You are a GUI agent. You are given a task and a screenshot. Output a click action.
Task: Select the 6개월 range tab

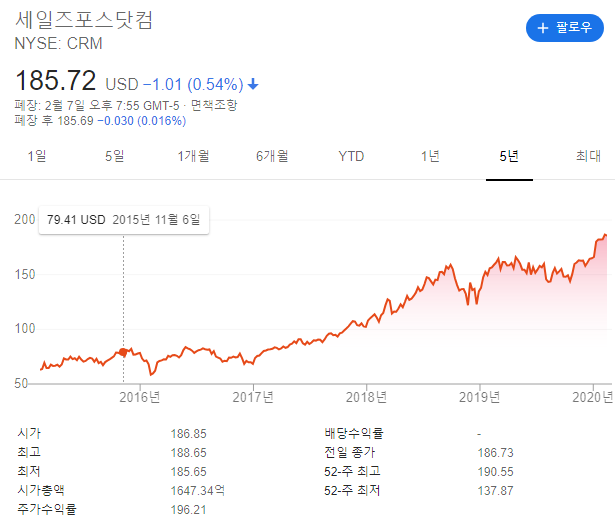click(272, 156)
